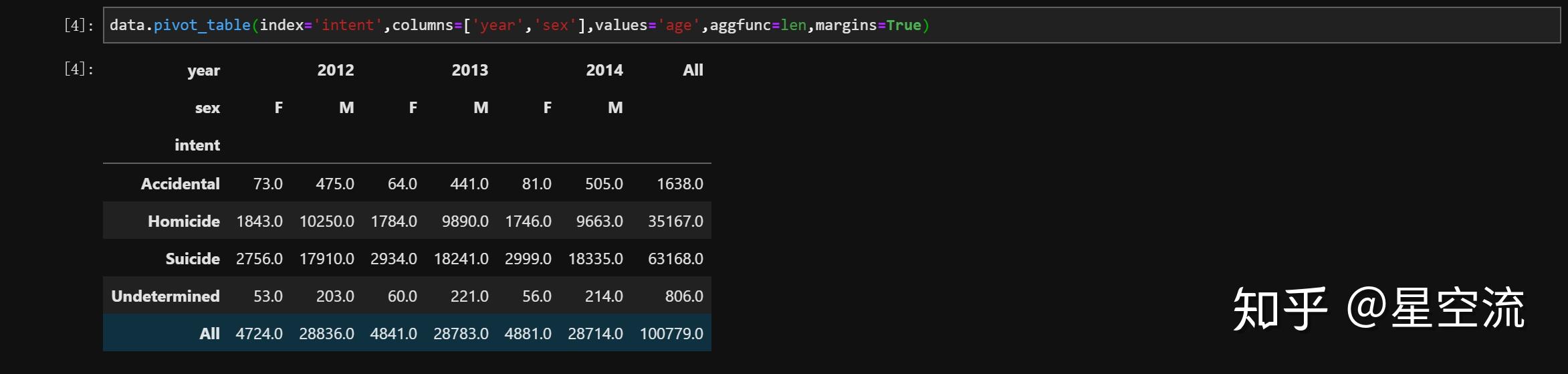Image resolution: width=1568 pixels, height=374 pixels.
Task: Click the 2013 year column header
Action: (x=470, y=70)
